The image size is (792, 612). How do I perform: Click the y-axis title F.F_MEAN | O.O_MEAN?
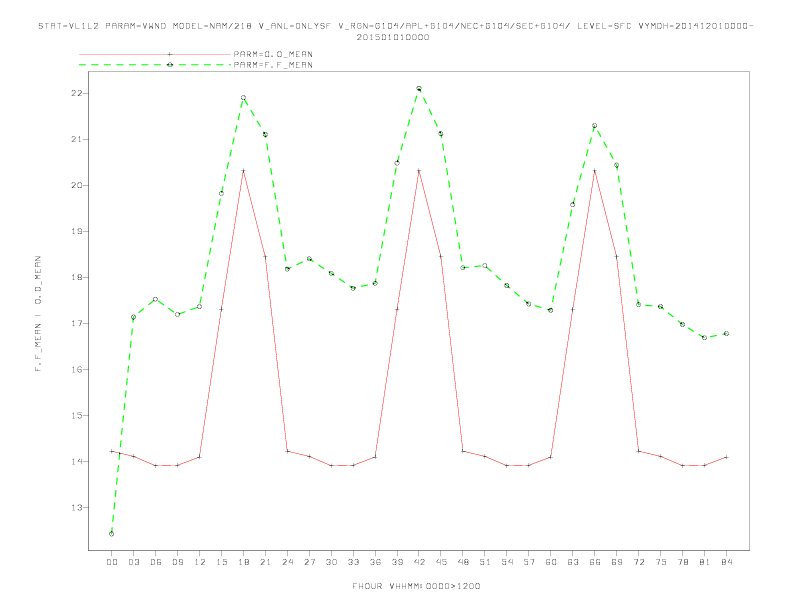click(x=38, y=314)
